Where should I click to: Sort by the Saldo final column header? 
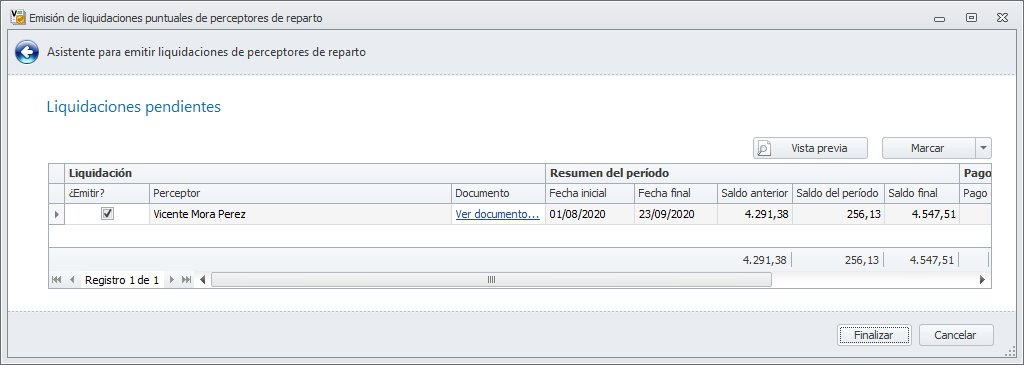click(921, 193)
